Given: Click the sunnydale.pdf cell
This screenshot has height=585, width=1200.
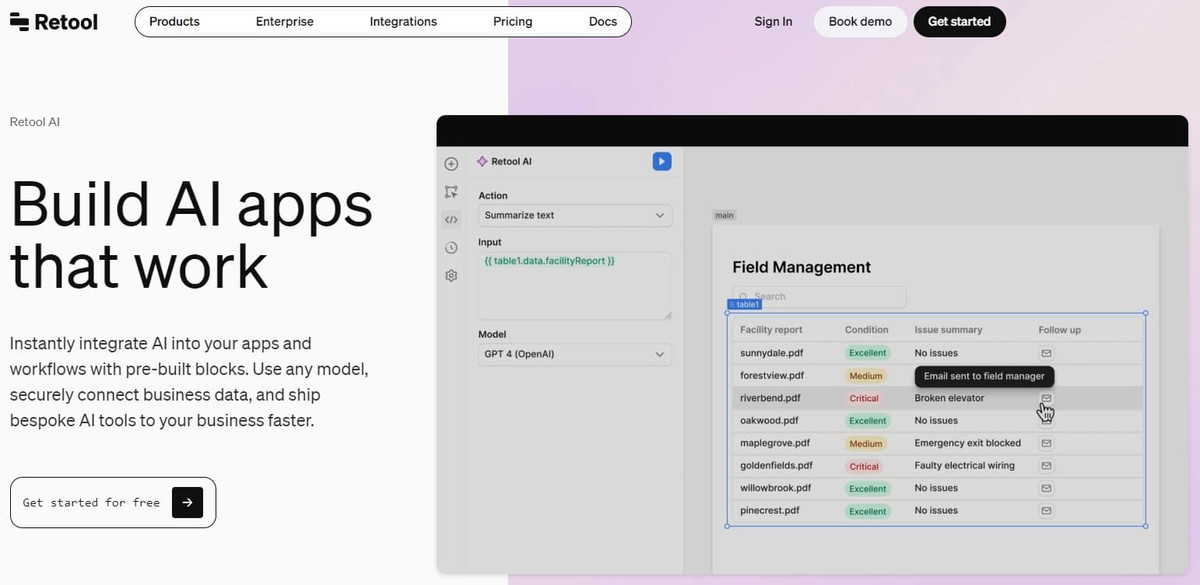Looking at the screenshot, I should 771,353.
